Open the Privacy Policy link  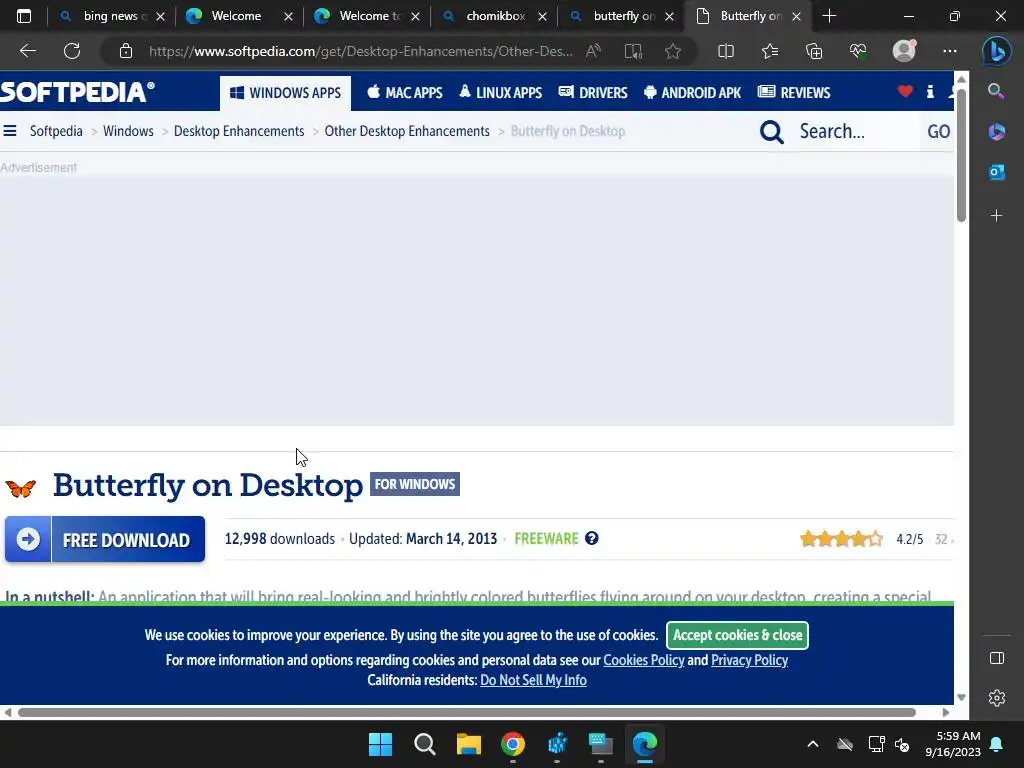coord(749,660)
